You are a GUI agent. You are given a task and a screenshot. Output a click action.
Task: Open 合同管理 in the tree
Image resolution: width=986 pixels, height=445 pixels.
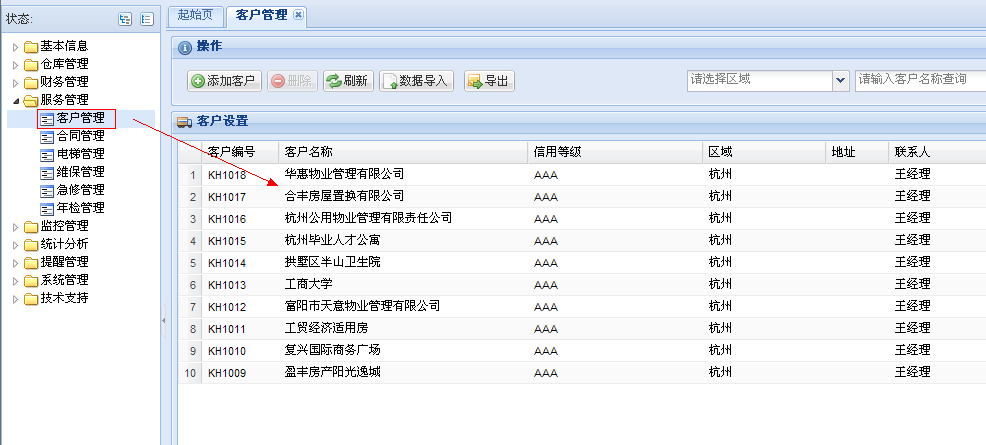click(80, 136)
